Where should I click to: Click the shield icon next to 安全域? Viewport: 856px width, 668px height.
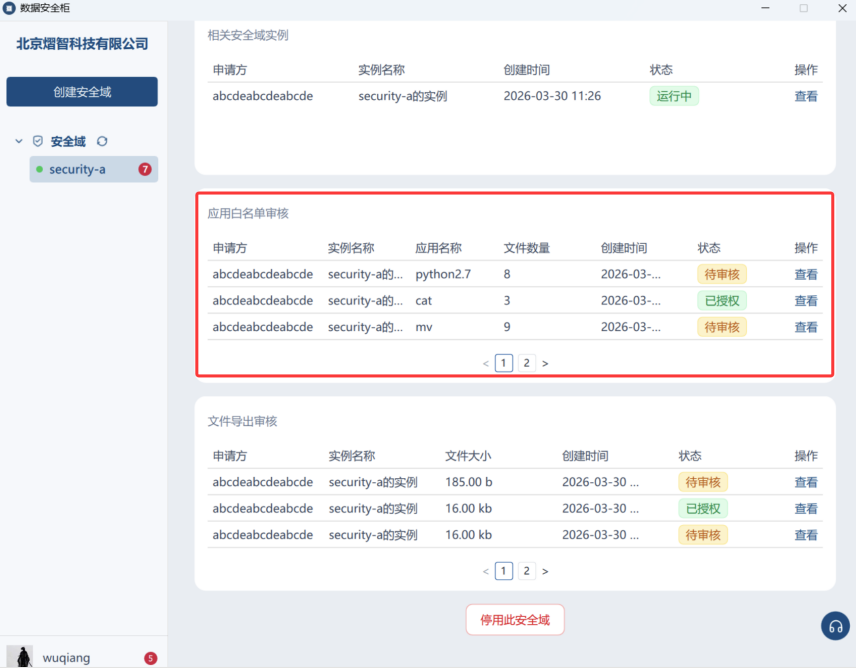pyautogui.click(x=38, y=141)
